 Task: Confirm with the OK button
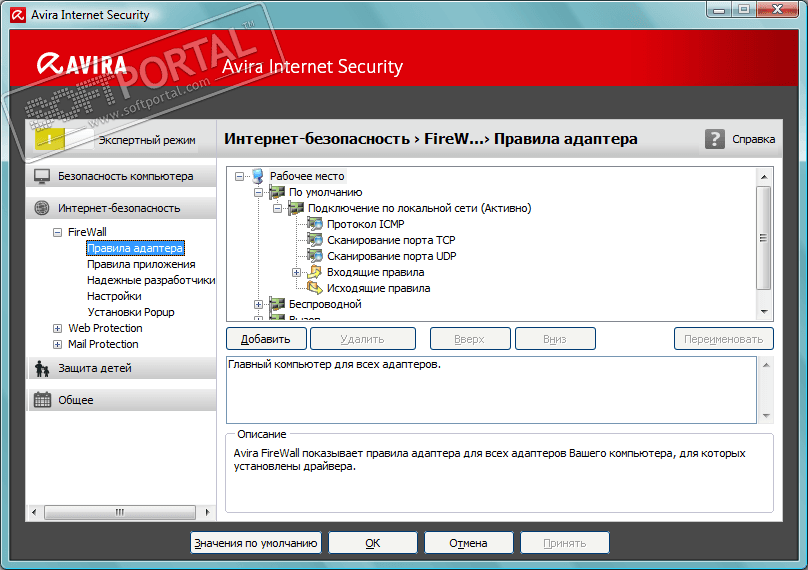click(x=373, y=543)
